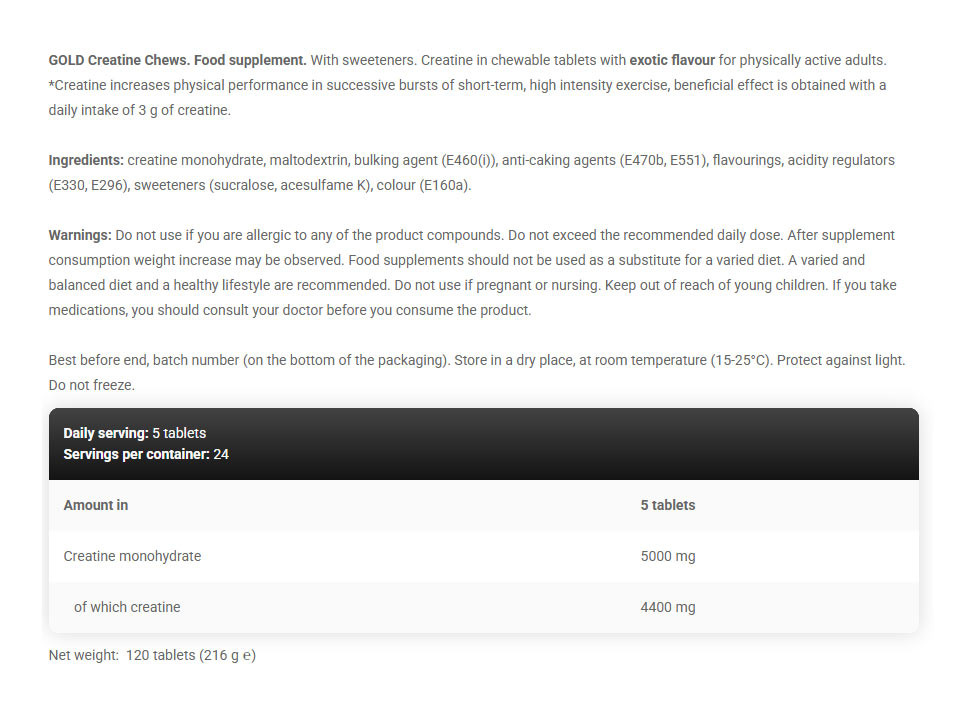The image size is (975, 718).
Task: Click the '4400 mg' value cell
Action: click(x=667, y=607)
